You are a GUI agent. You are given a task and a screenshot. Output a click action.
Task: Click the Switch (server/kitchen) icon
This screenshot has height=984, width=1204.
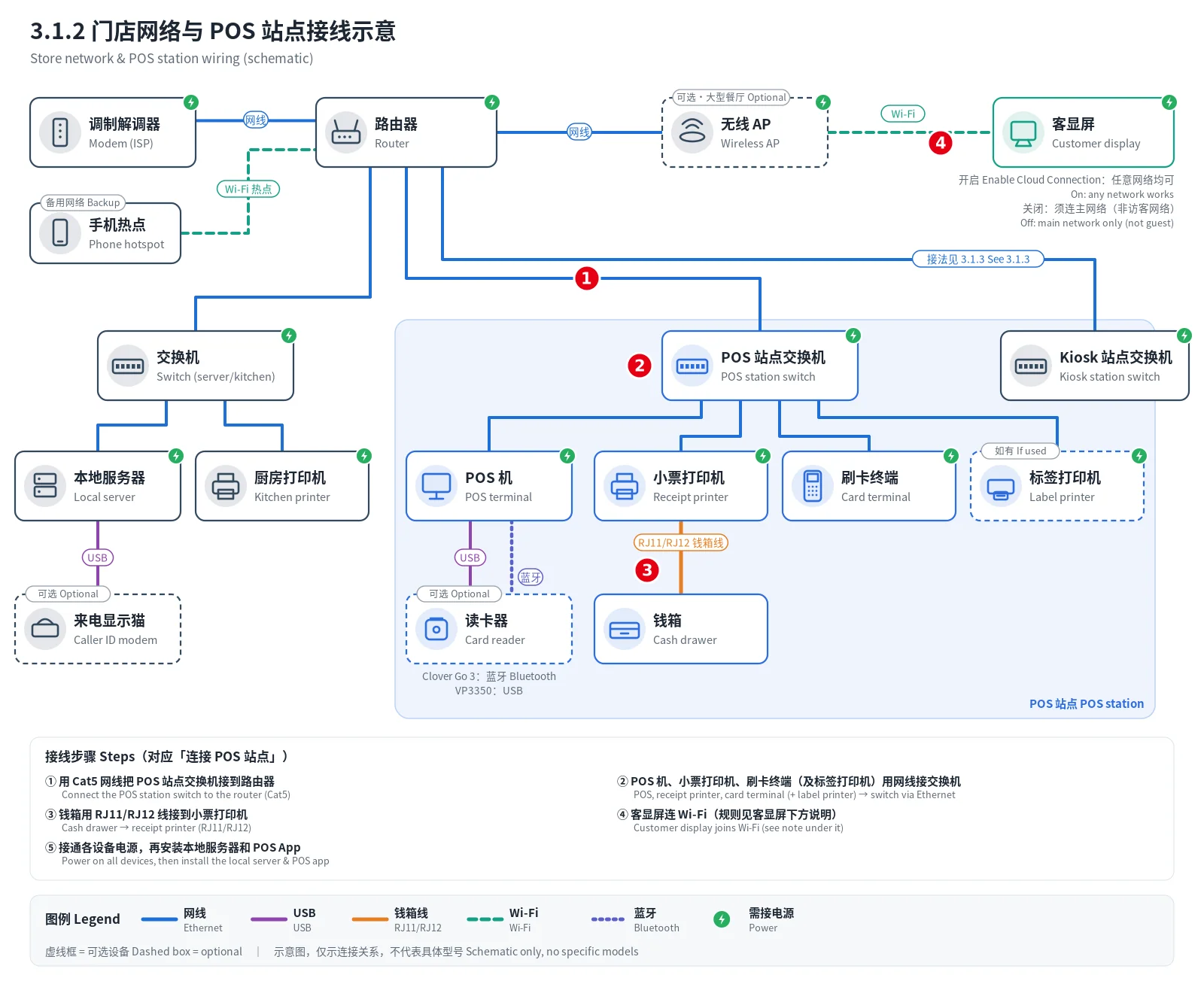128,366
